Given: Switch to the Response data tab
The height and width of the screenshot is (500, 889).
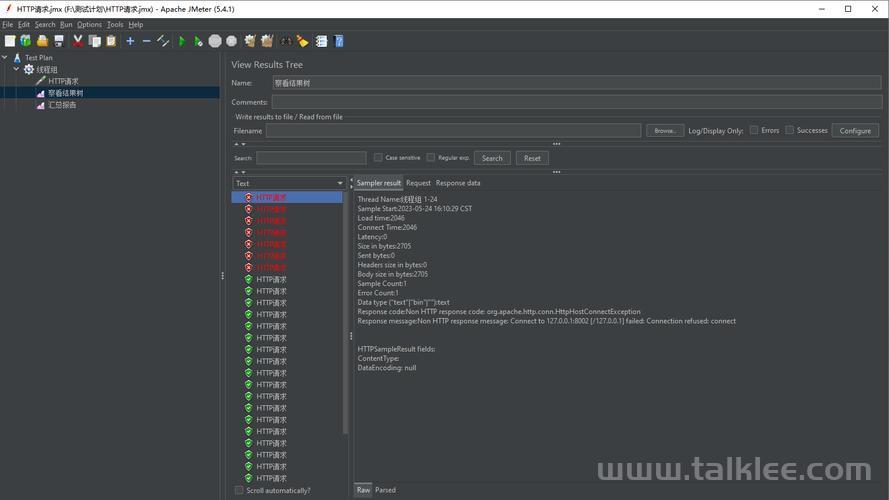Looking at the screenshot, I should 458,183.
